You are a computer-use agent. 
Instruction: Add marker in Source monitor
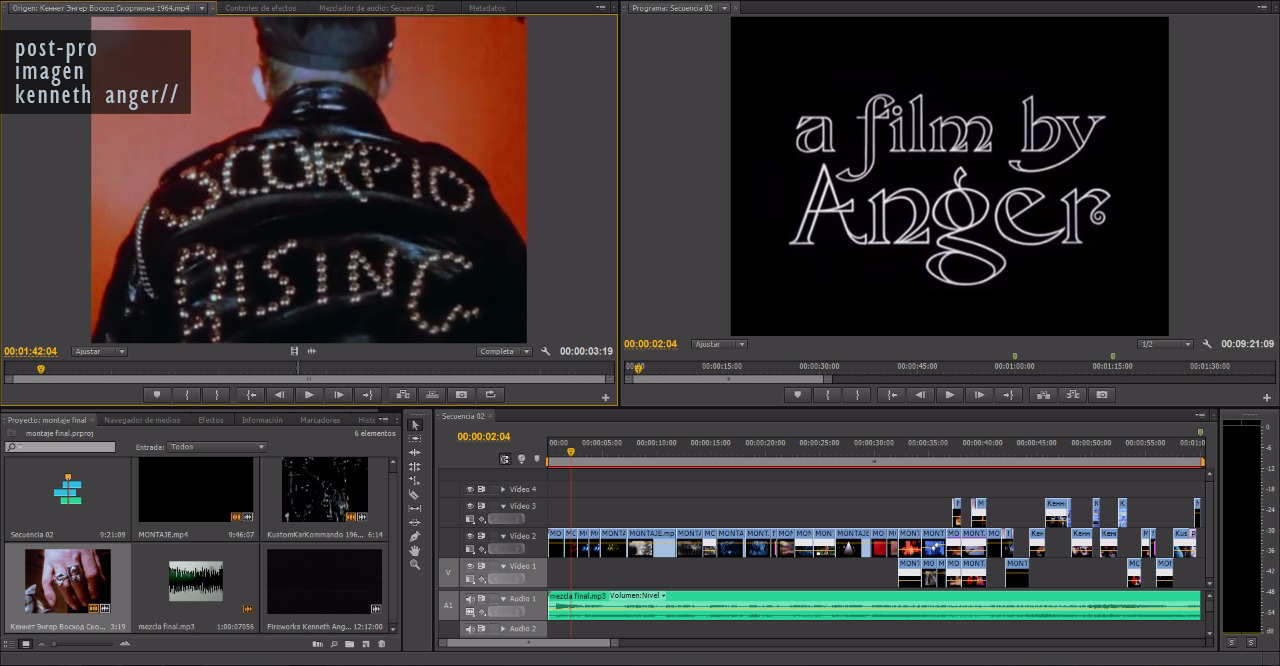(157, 395)
